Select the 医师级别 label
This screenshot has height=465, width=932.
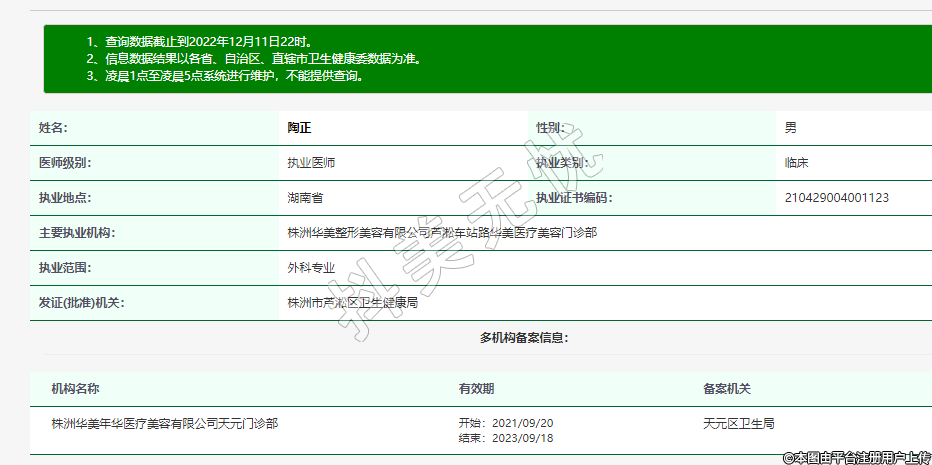coord(65,163)
